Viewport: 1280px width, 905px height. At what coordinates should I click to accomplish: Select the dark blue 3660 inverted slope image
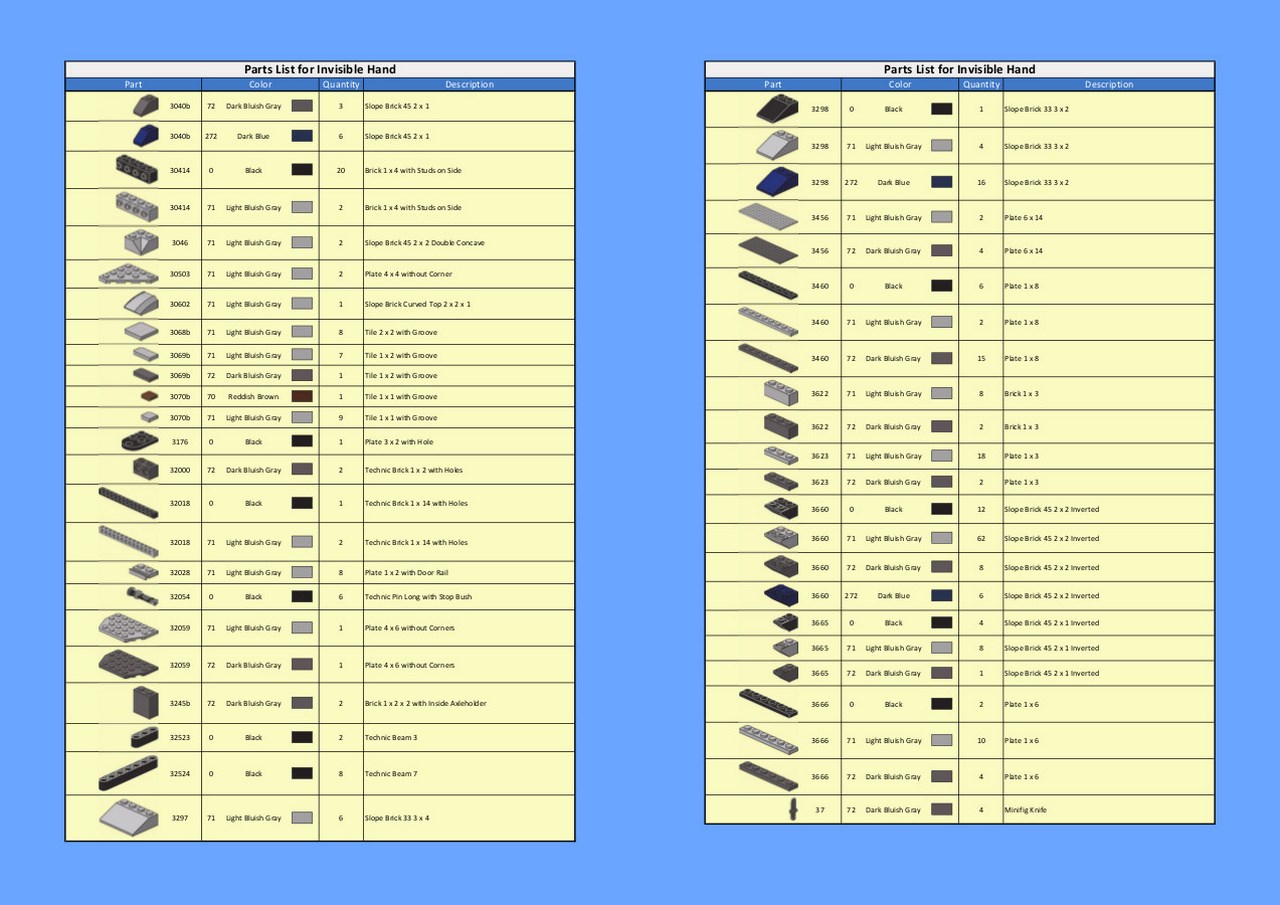(x=781, y=595)
